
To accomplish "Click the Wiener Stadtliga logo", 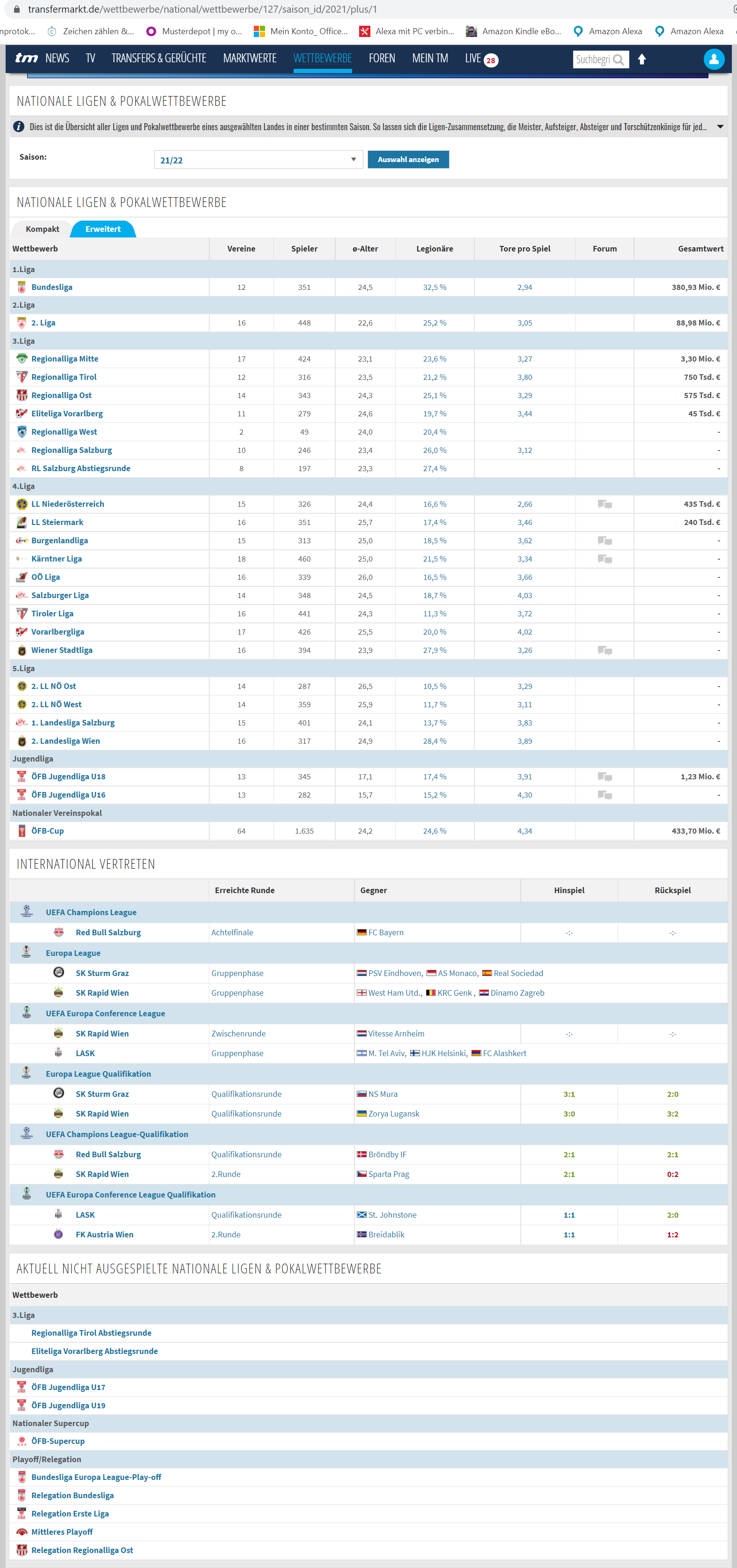I will (x=21, y=650).
